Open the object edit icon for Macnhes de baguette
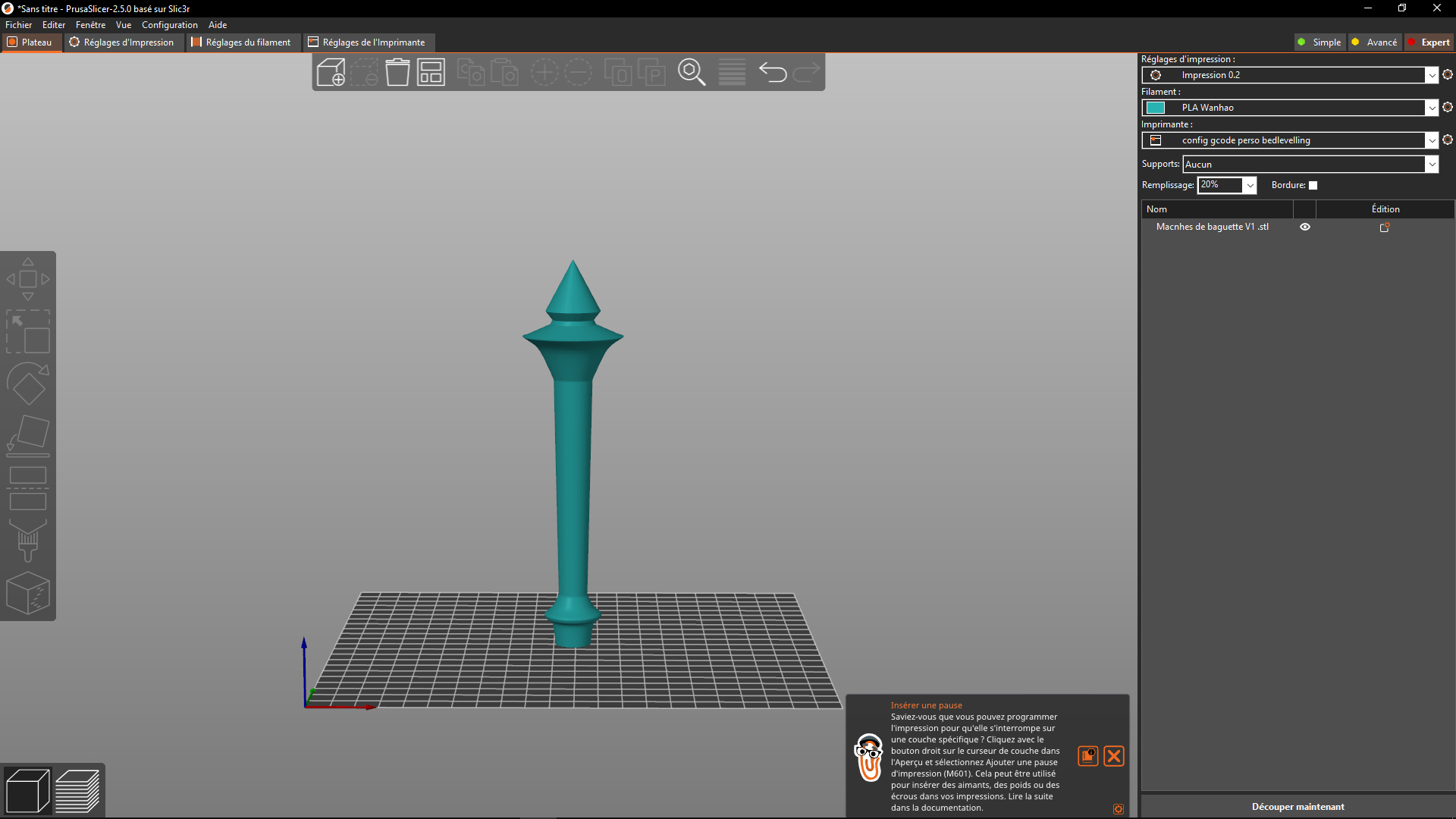 [x=1385, y=227]
